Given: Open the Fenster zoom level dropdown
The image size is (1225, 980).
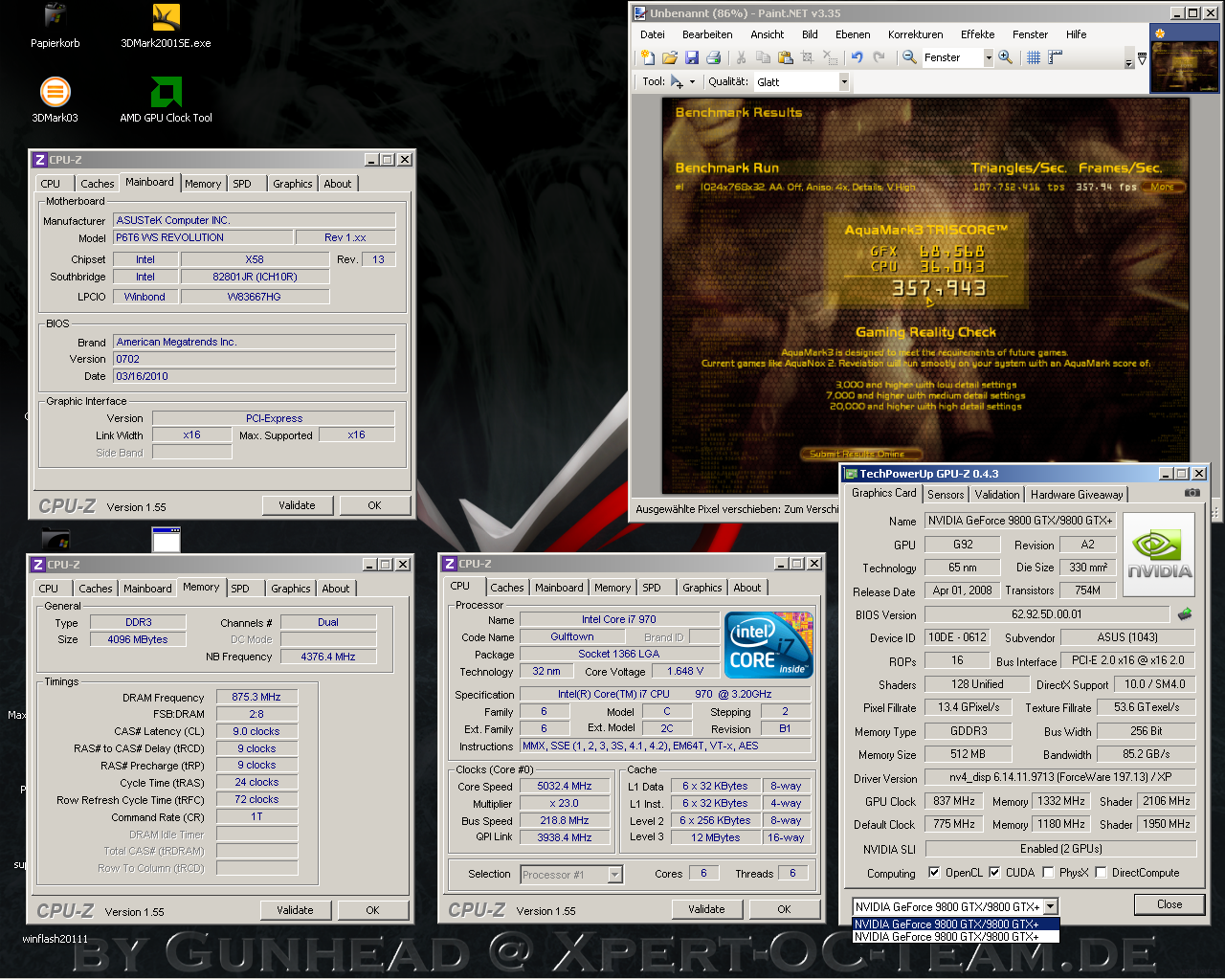Looking at the screenshot, I should tap(989, 57).
